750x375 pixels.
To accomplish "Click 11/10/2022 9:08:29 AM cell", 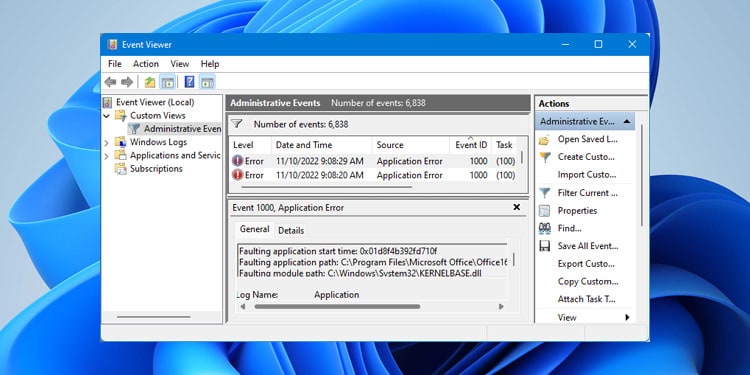I will [320, 161].
